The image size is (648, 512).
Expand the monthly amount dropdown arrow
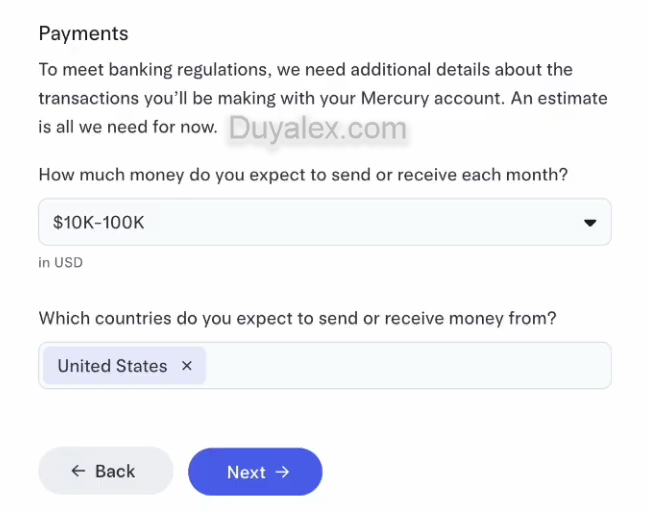click(x=590, y=223)
